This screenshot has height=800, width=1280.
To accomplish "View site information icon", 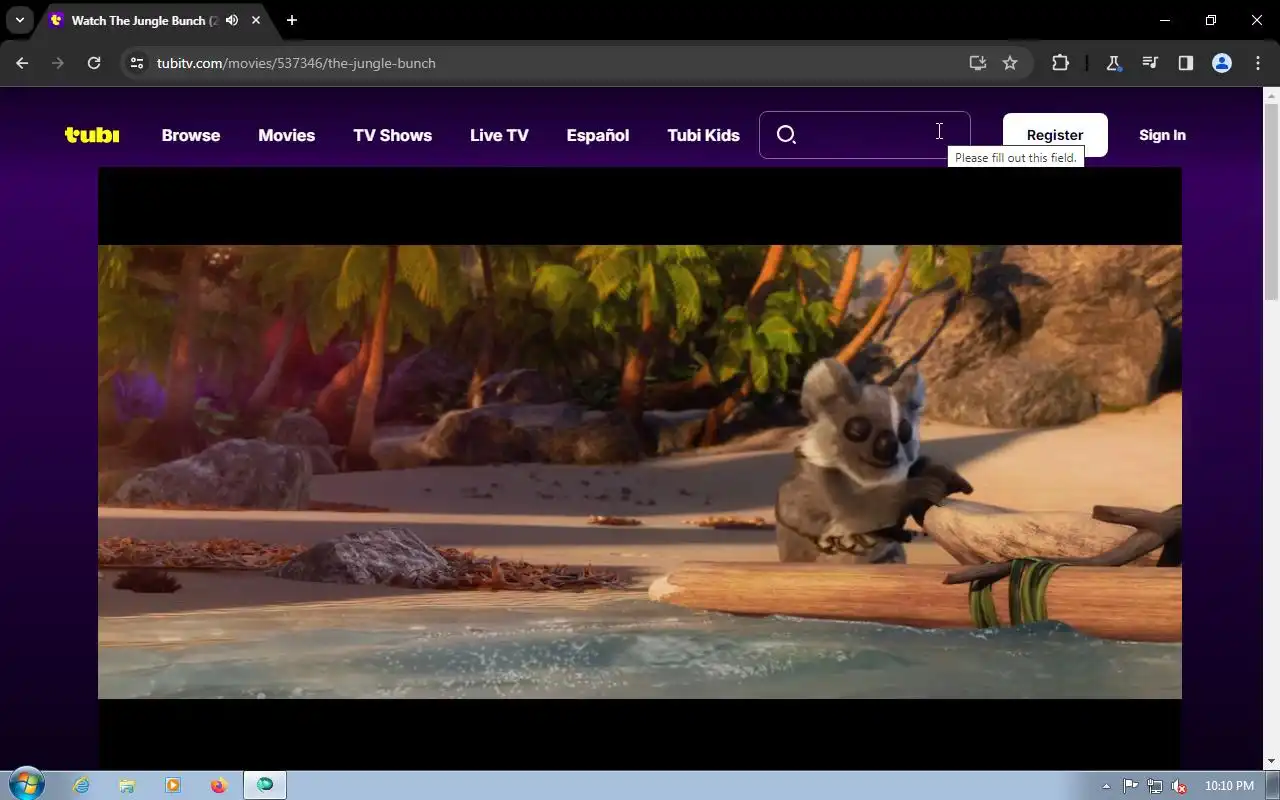I will coord(138,63).
